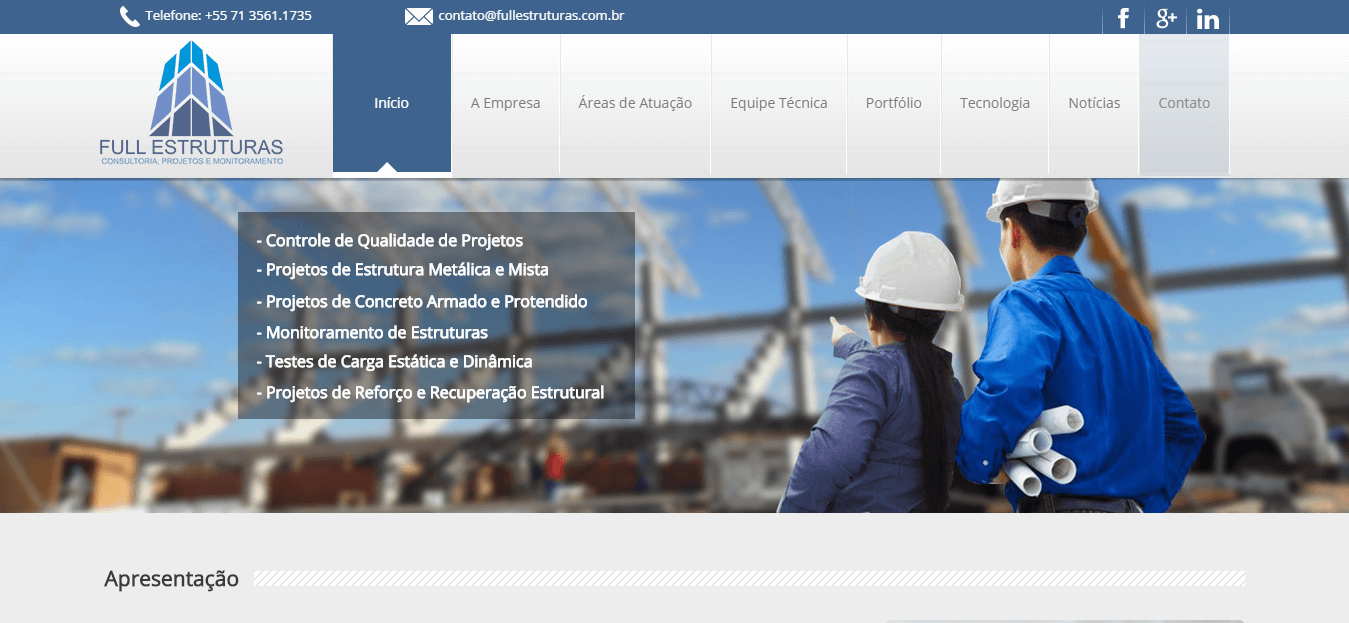Click the engineers banner photo
The width and height of the screenshot is (1349, 623).
(674, 346)
